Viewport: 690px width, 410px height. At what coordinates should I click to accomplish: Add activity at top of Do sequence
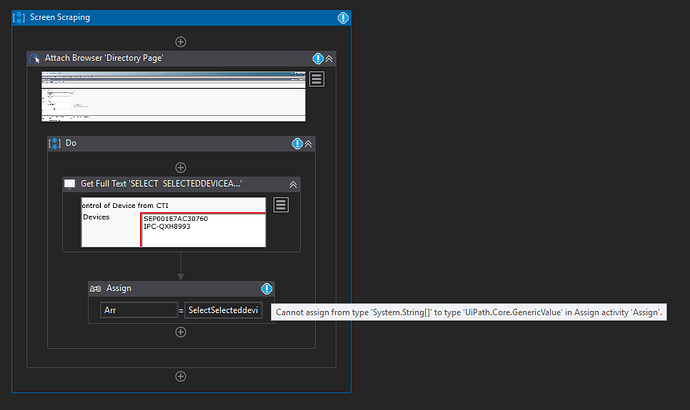pyautogui.click(x=180, y=168)
